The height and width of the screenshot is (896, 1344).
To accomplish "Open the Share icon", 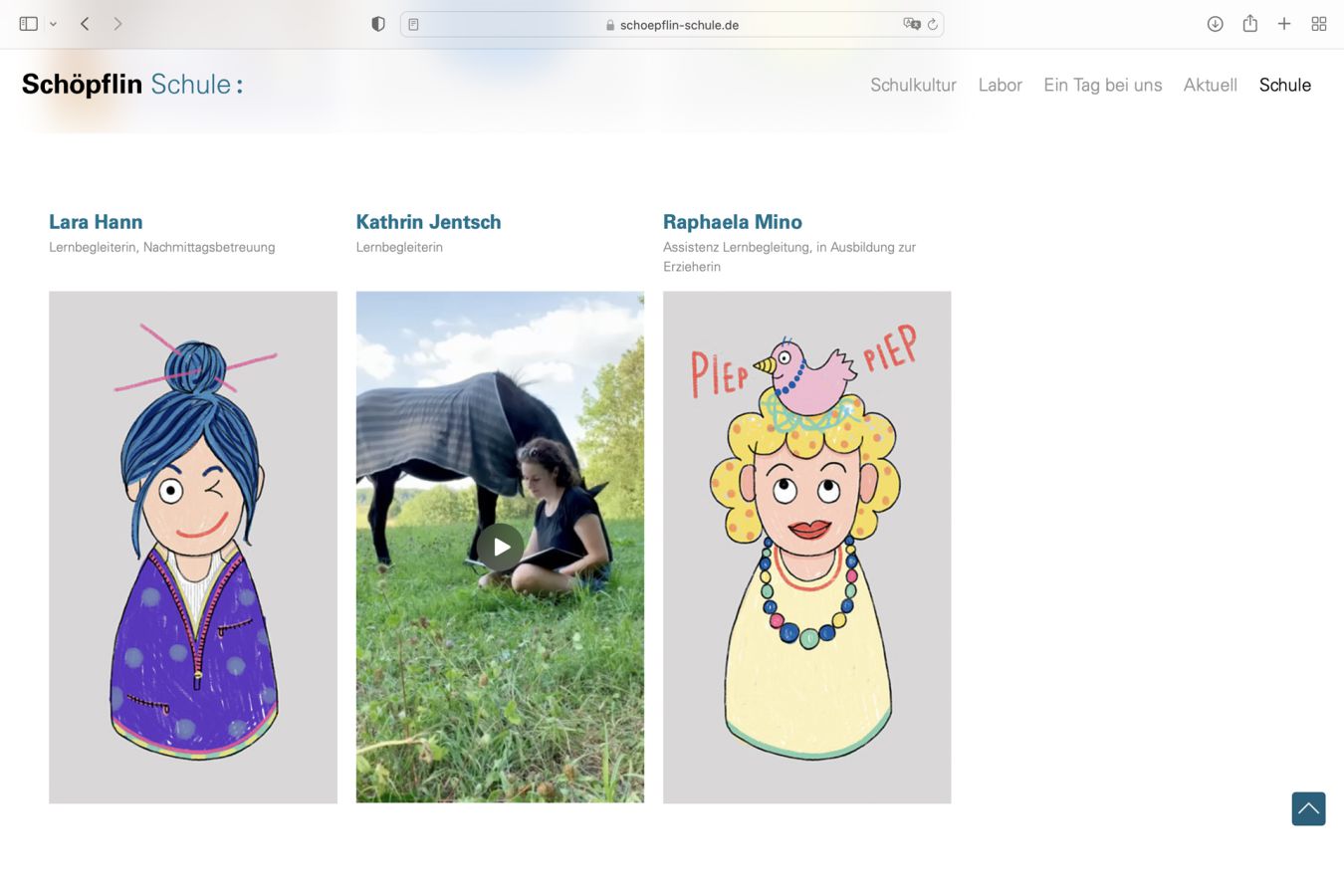I will pos(1249,24).
